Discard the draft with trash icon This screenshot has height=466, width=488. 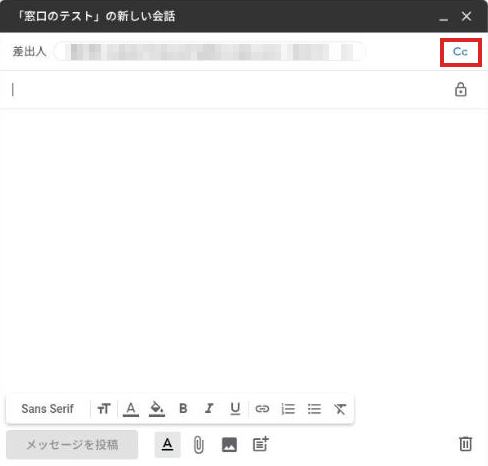point(465,444)
